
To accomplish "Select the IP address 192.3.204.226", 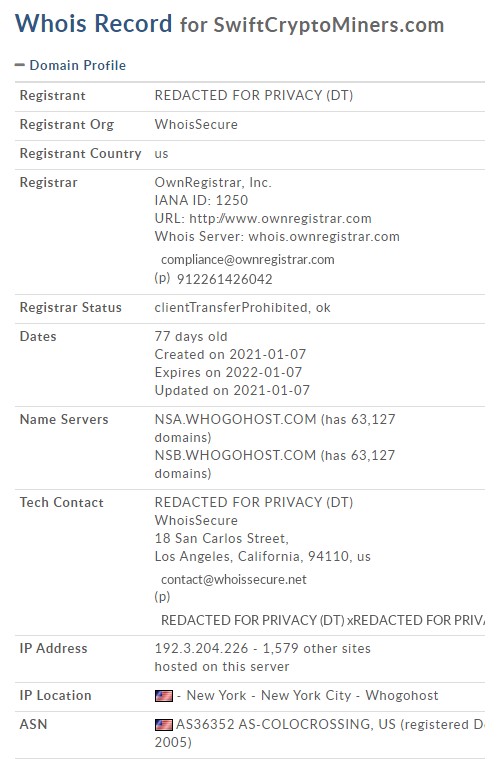I will click(201, 648).
